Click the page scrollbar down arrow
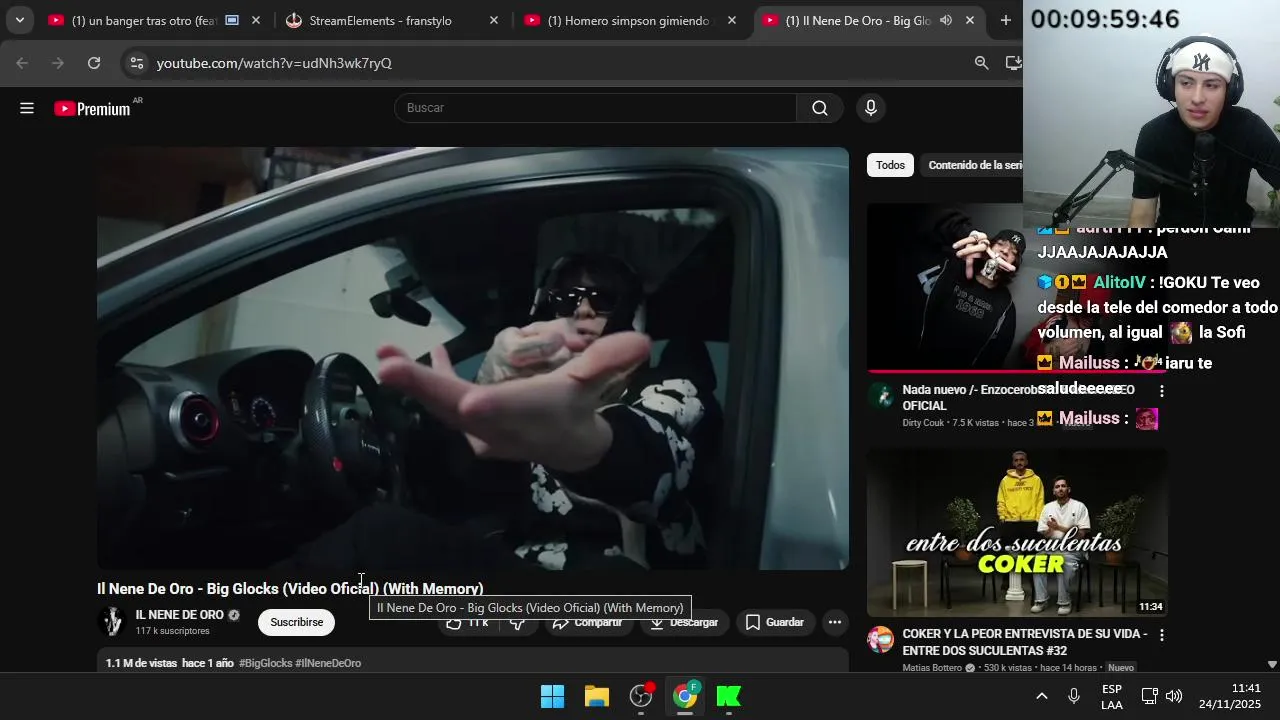Viewport: 1280px width, 720px height. (1272, 664)
